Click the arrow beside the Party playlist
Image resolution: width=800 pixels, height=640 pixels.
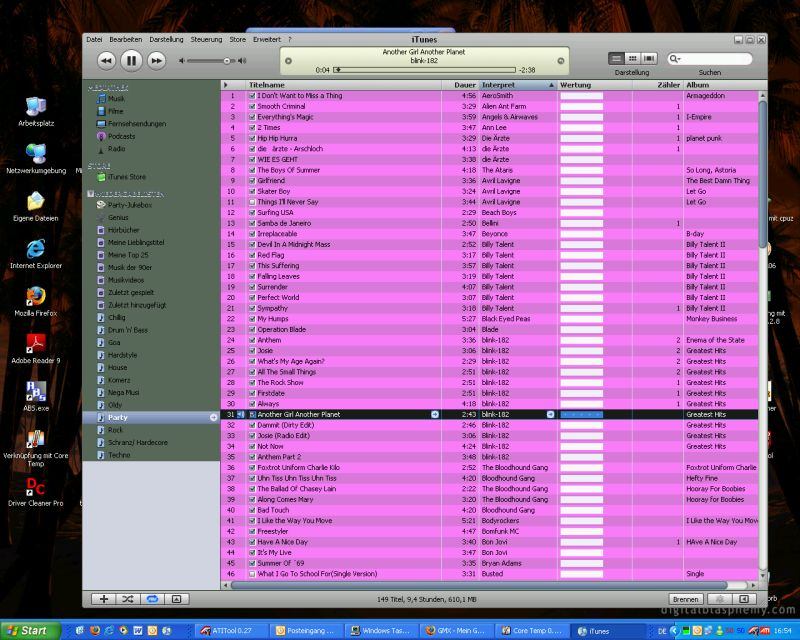[213, 417]
